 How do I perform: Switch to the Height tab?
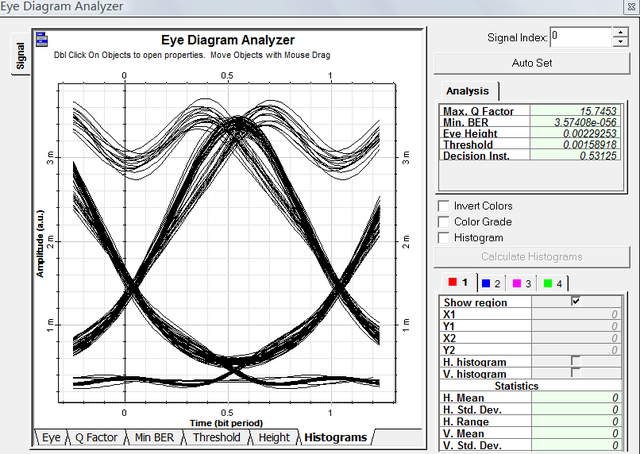[274, 437]
